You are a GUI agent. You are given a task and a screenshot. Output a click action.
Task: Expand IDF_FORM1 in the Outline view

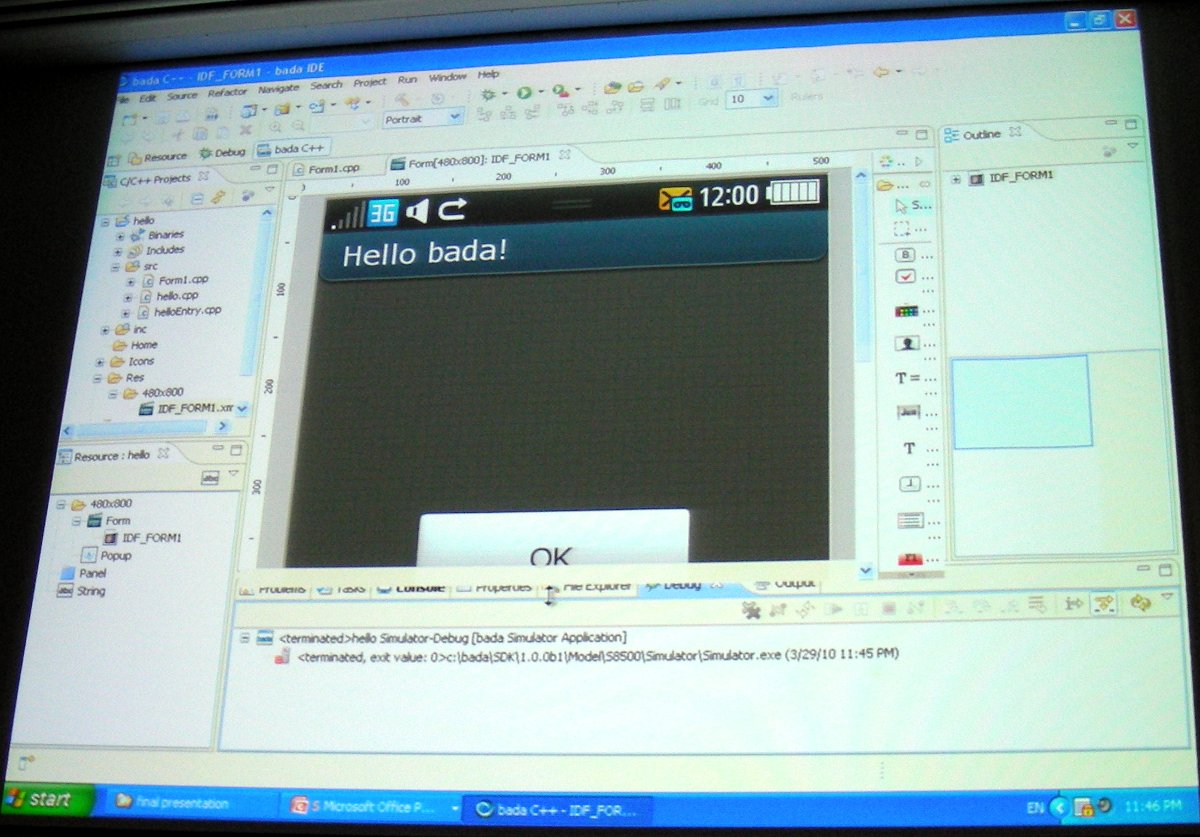(955, 179)
